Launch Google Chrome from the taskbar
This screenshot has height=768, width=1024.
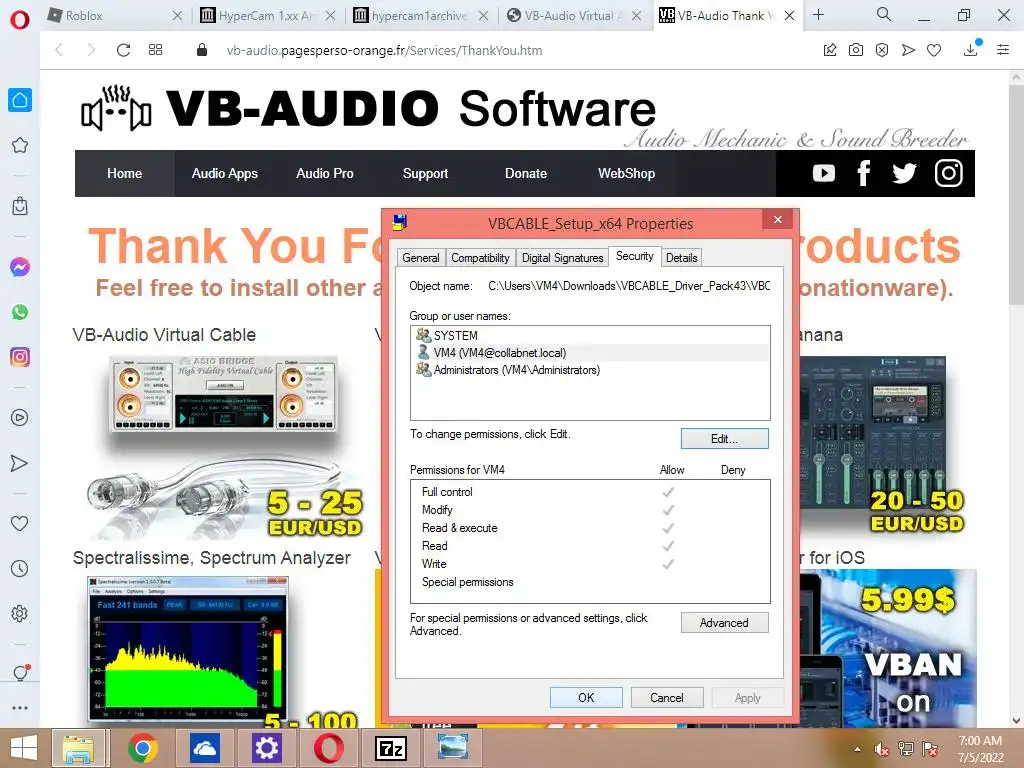pos(142,748)
